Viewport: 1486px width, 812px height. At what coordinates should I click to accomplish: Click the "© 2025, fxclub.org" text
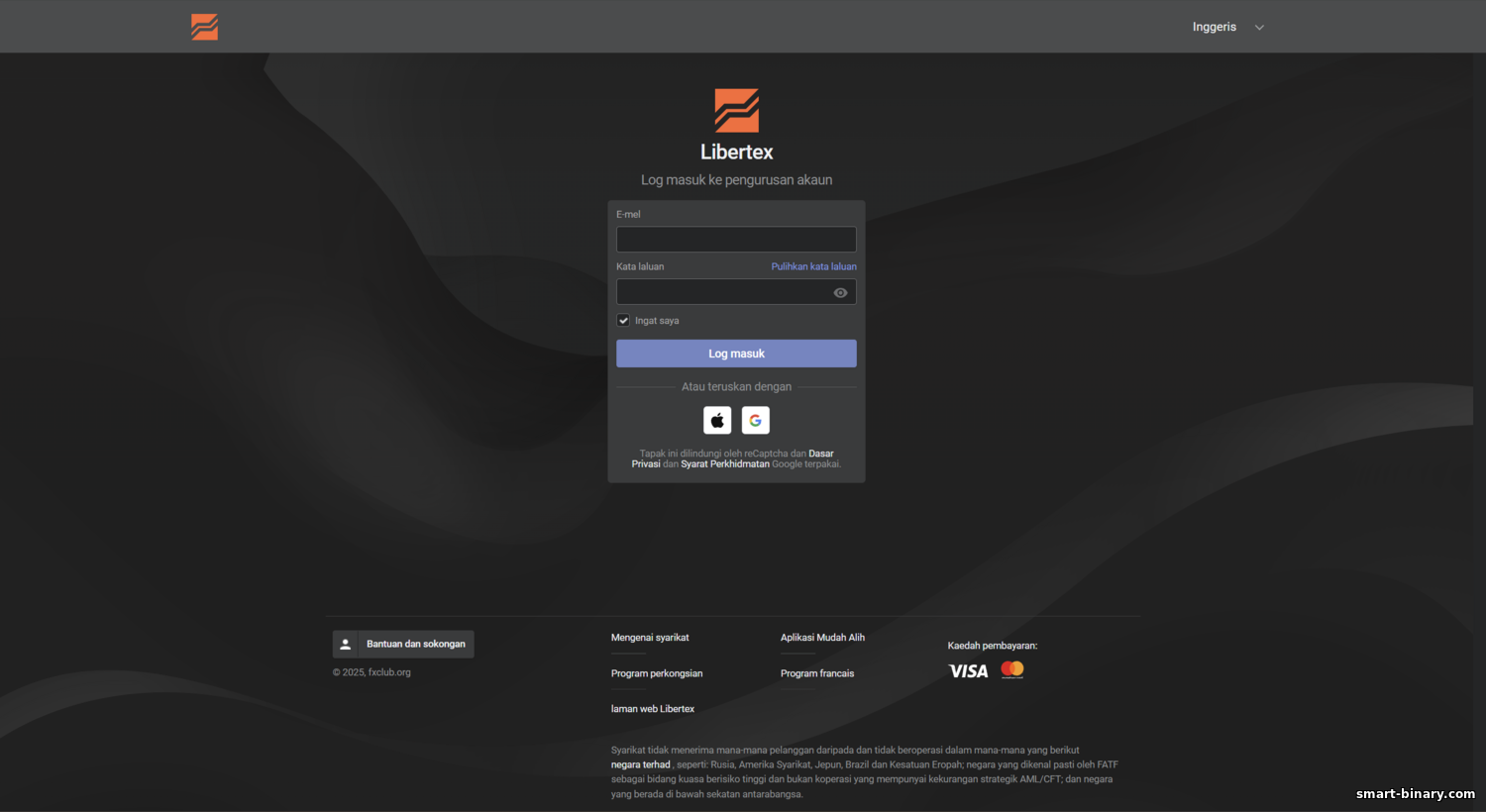point(371,672)
